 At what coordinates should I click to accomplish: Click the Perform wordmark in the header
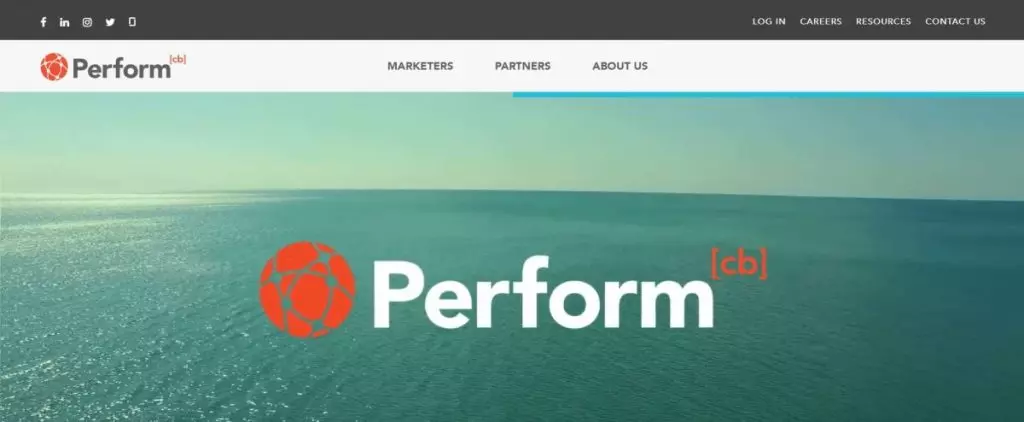(x=121, y=69)
